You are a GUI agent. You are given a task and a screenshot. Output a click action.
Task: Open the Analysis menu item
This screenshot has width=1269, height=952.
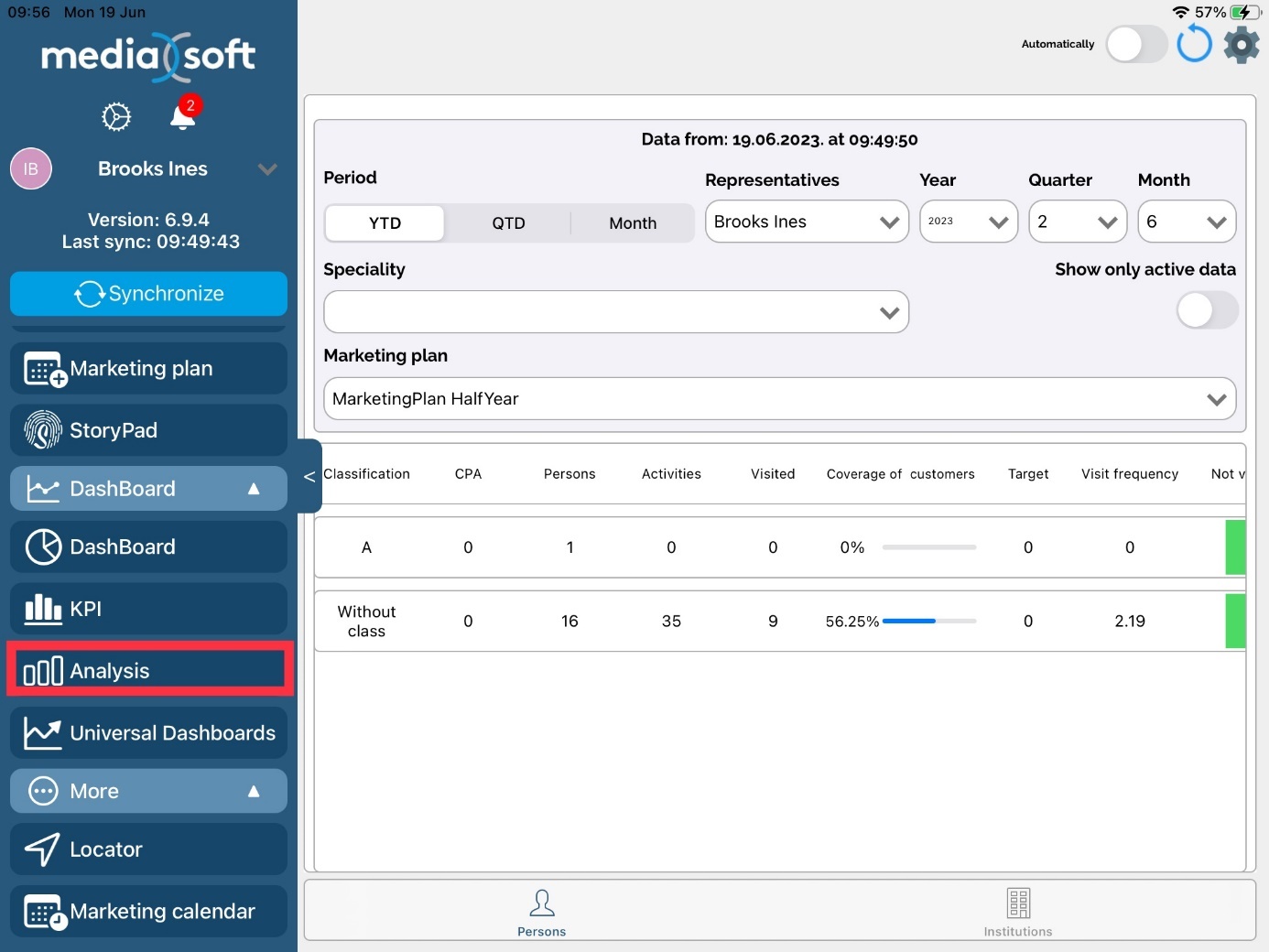tap(150, 671)
